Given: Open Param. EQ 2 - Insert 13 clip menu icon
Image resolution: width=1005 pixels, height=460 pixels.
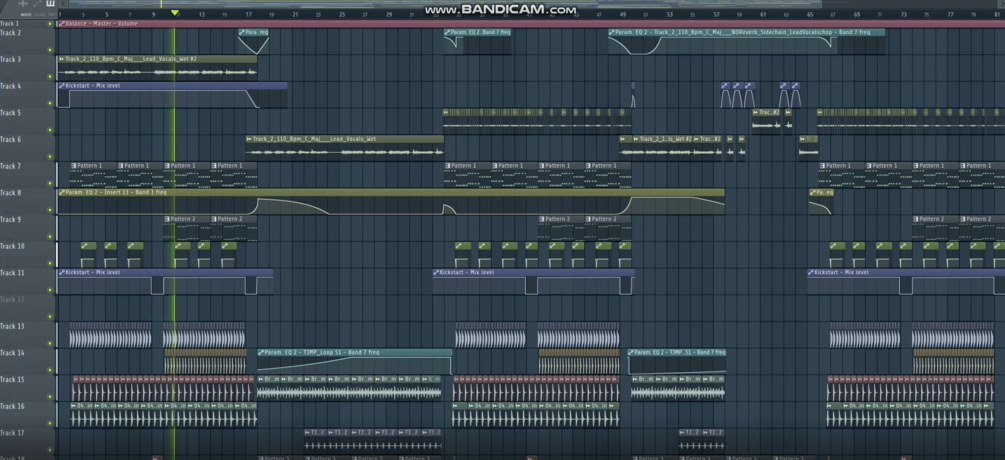Looking at the screenshot, I should coord(62,192).
